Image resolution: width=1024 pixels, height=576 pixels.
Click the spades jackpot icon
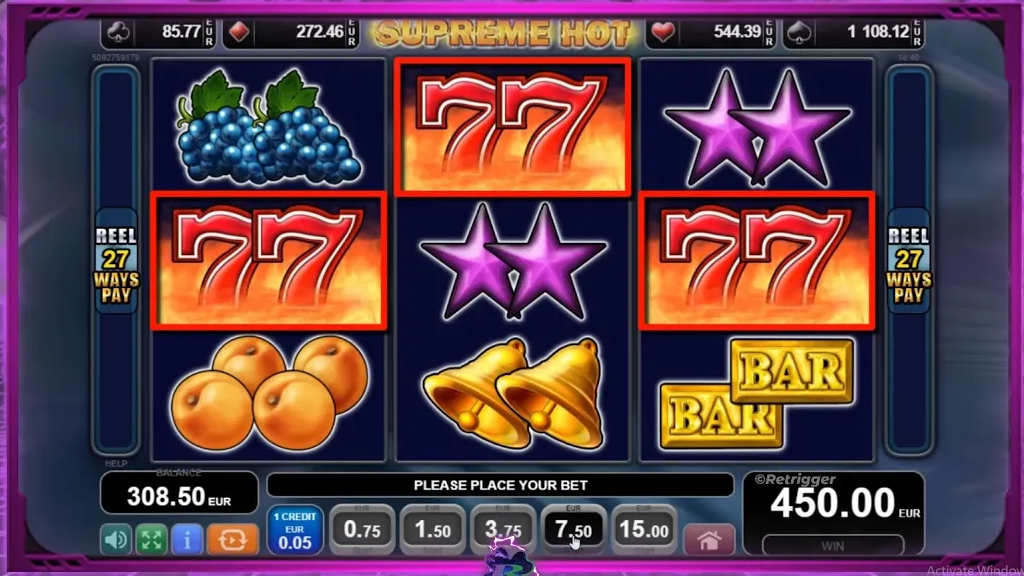pos(799,32)
